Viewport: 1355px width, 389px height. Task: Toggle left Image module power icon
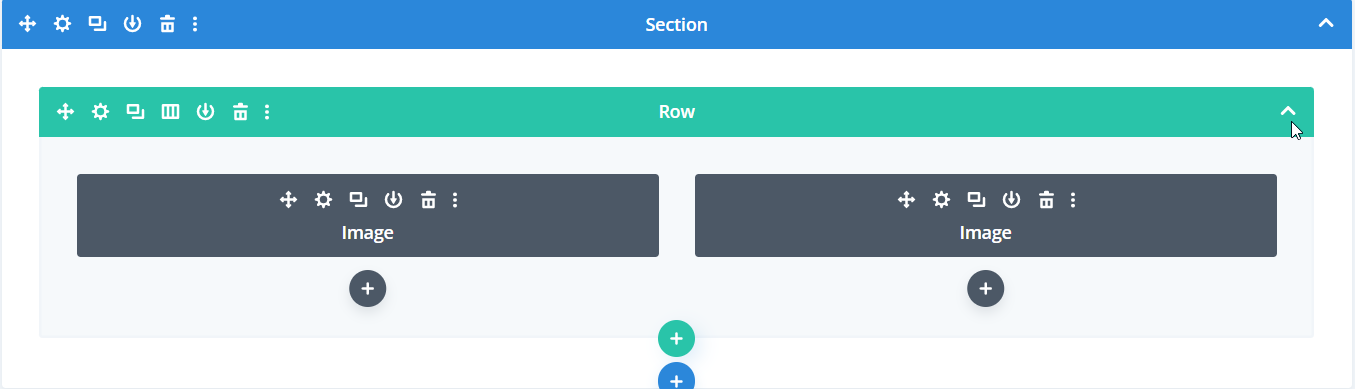coord(393,200)
